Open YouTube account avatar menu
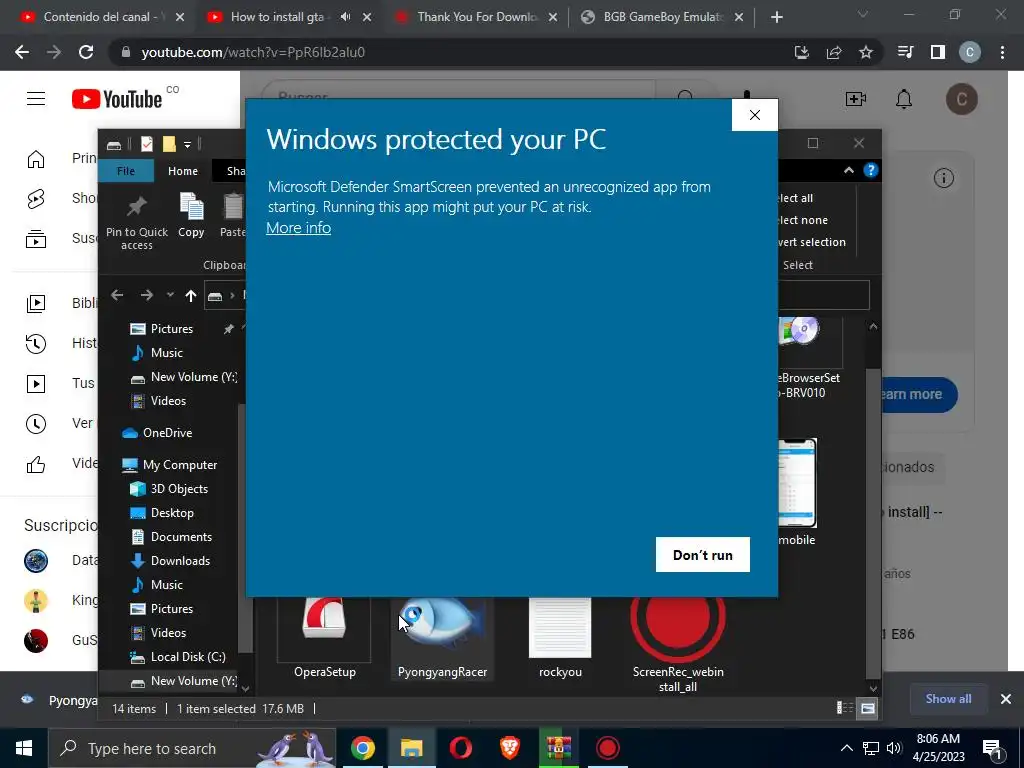The image size is (1024, 768). [x=962, y=99]
